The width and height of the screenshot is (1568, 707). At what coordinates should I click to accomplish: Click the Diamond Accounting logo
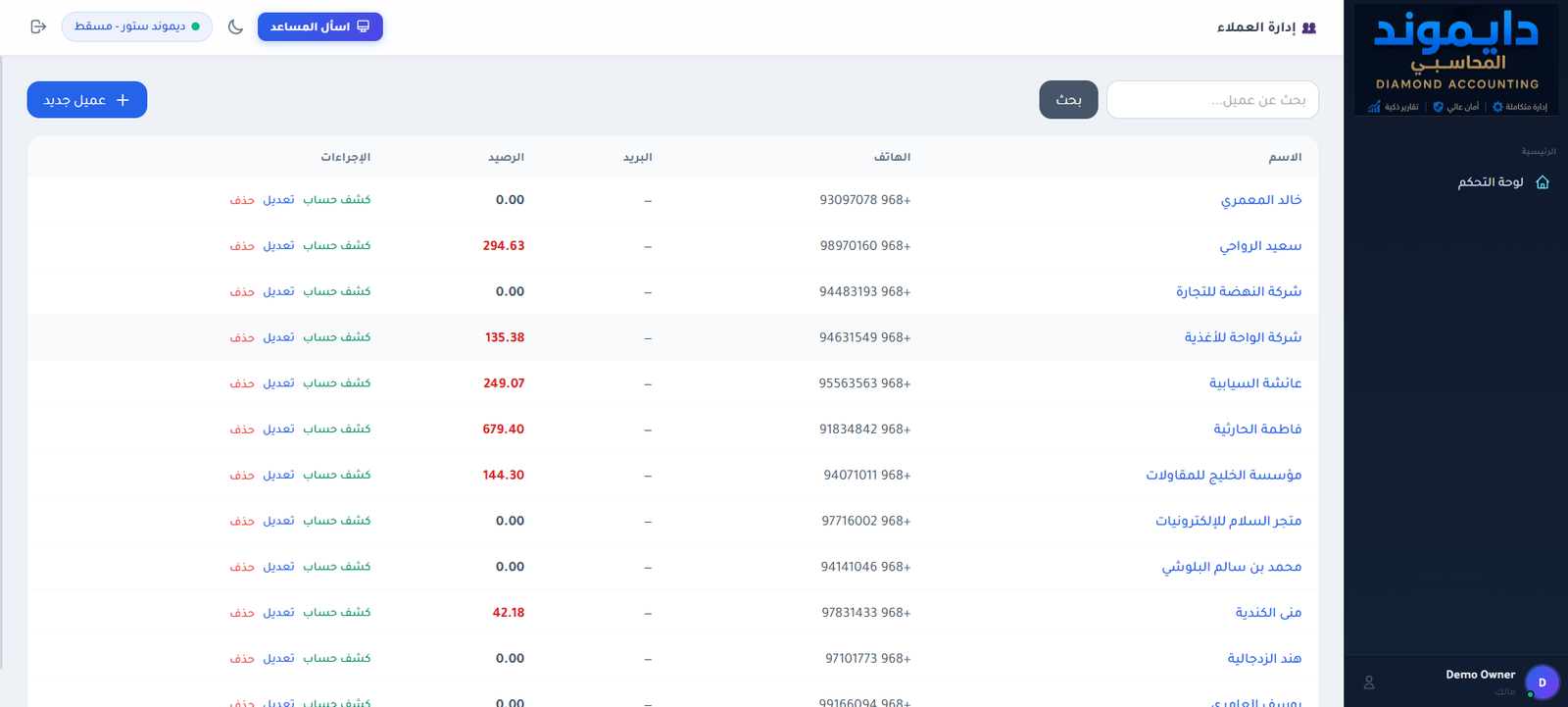pos(1456,61)
